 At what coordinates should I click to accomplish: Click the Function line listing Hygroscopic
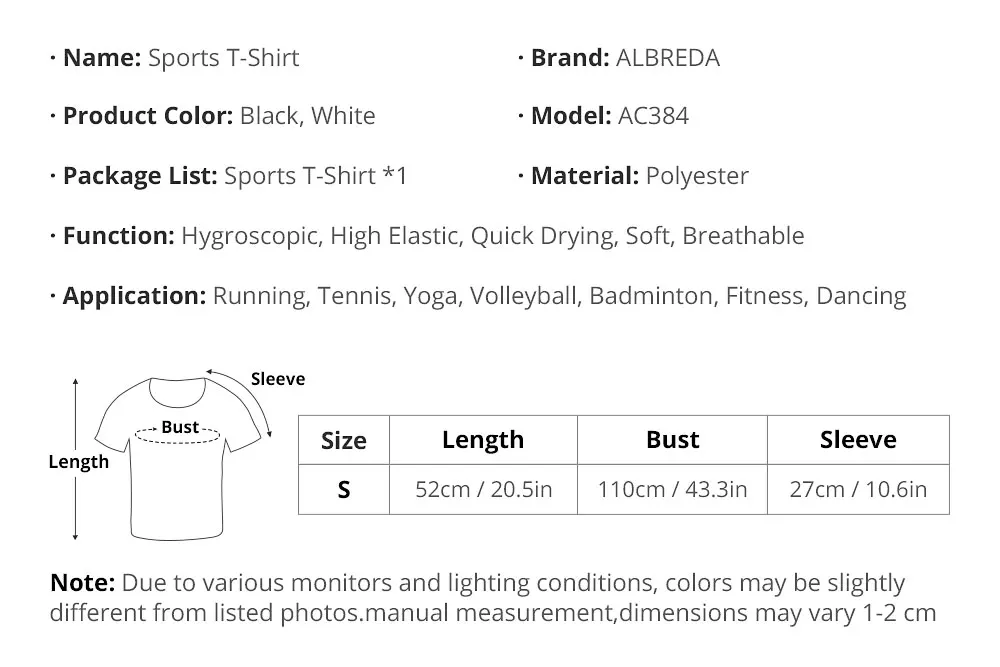492,236
